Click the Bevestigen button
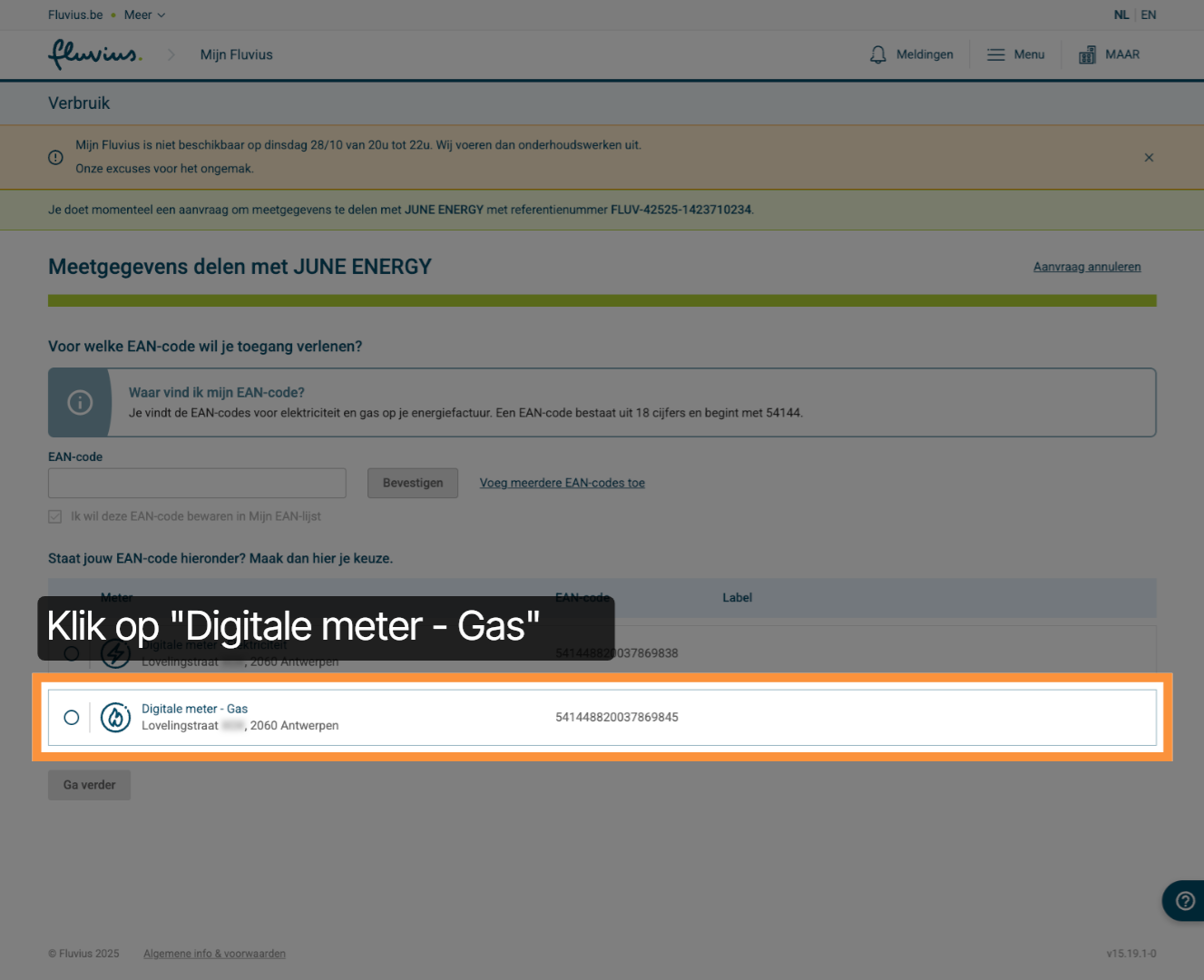Viewport: 1204px width, 980px height. [412, 483]
